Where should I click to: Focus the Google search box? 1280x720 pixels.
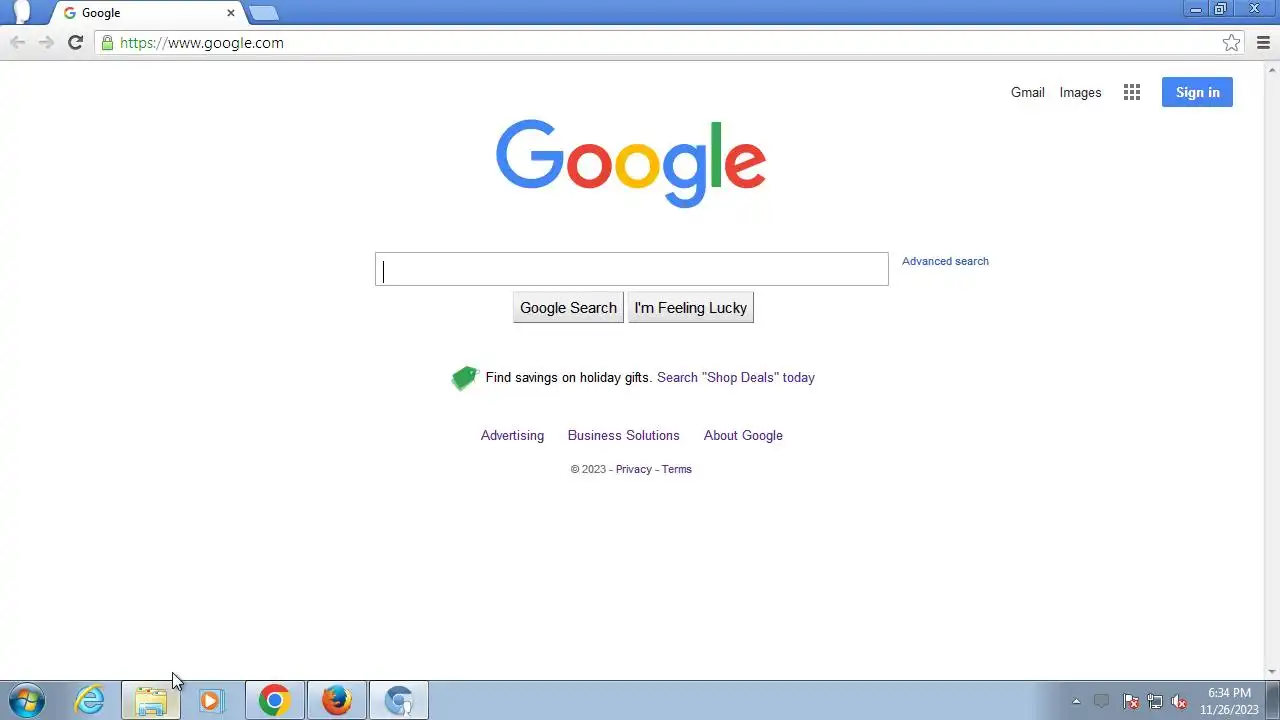point(631,269)
